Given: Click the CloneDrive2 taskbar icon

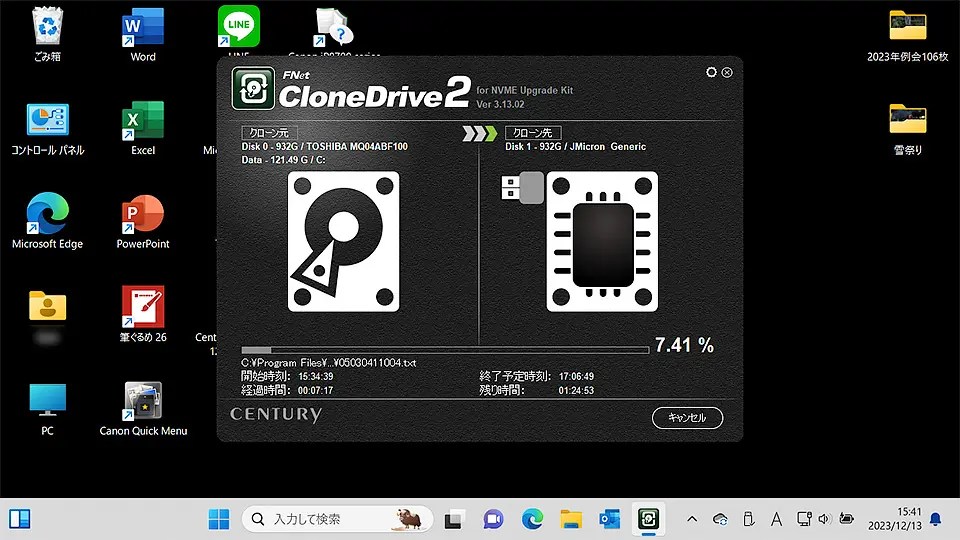Looking at the screenshot, I should [648, 519].
